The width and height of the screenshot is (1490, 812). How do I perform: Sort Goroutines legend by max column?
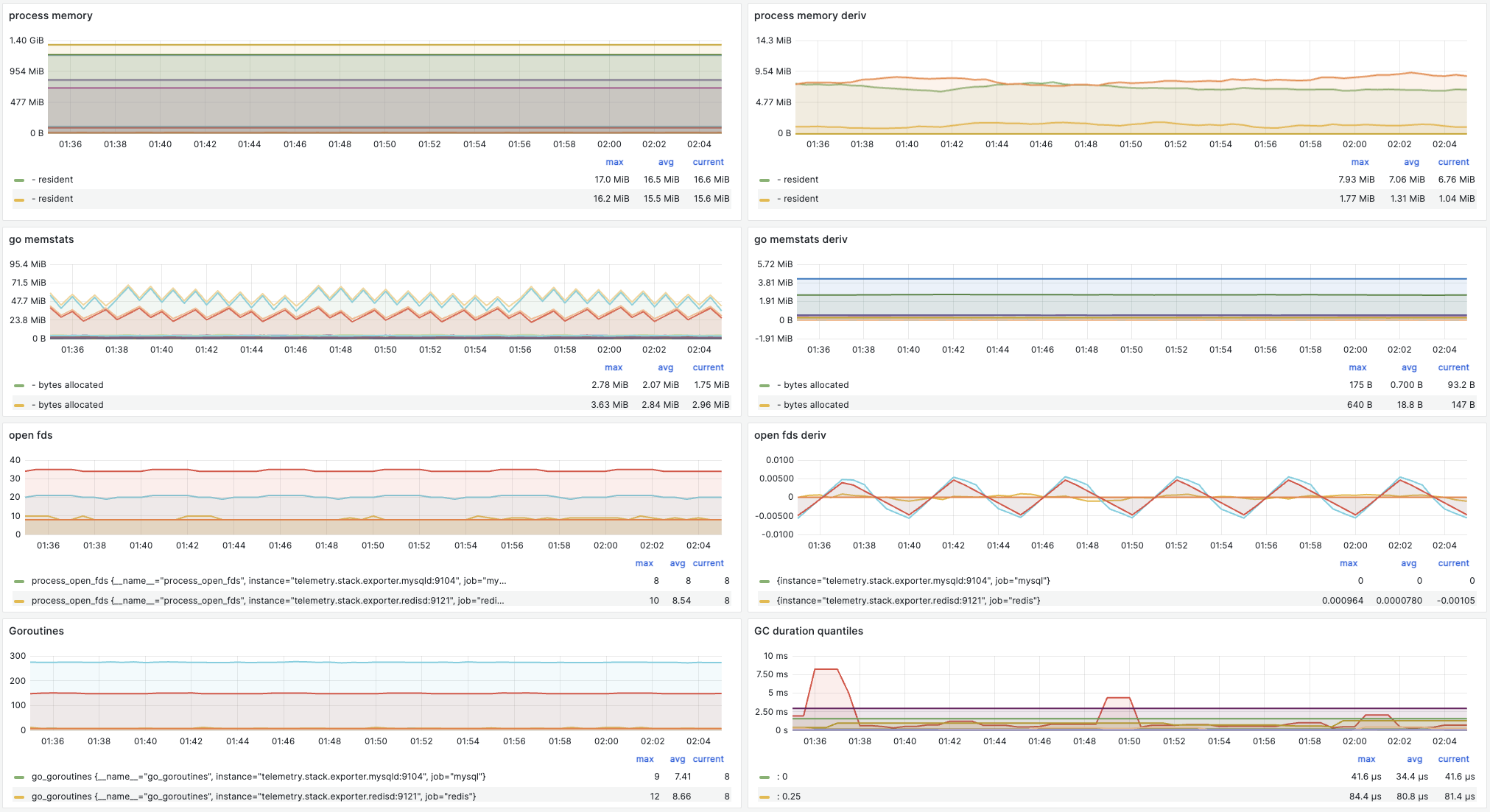click(644, 759)
